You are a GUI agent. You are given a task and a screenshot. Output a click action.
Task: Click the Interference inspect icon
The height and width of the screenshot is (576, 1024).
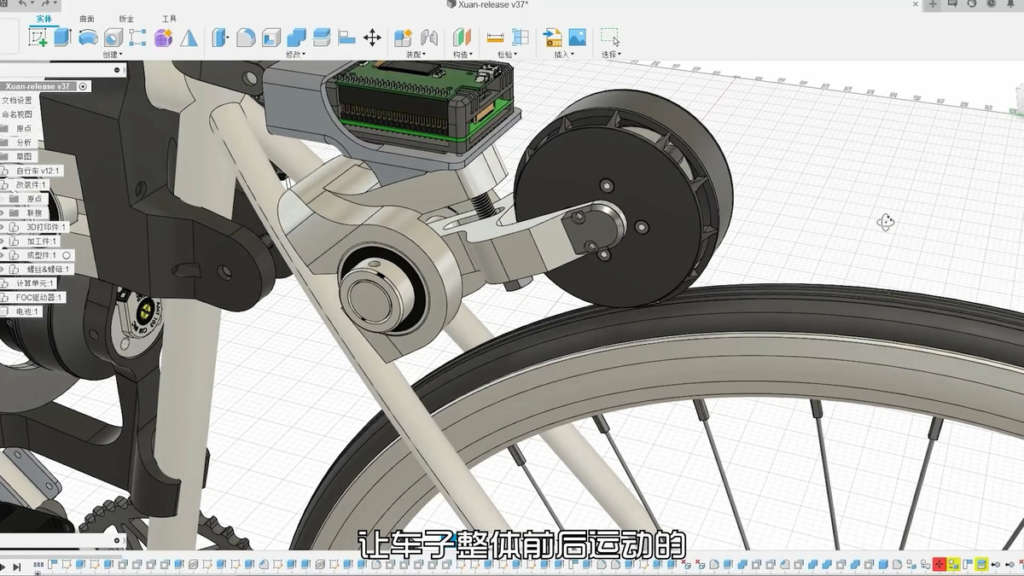520,37
